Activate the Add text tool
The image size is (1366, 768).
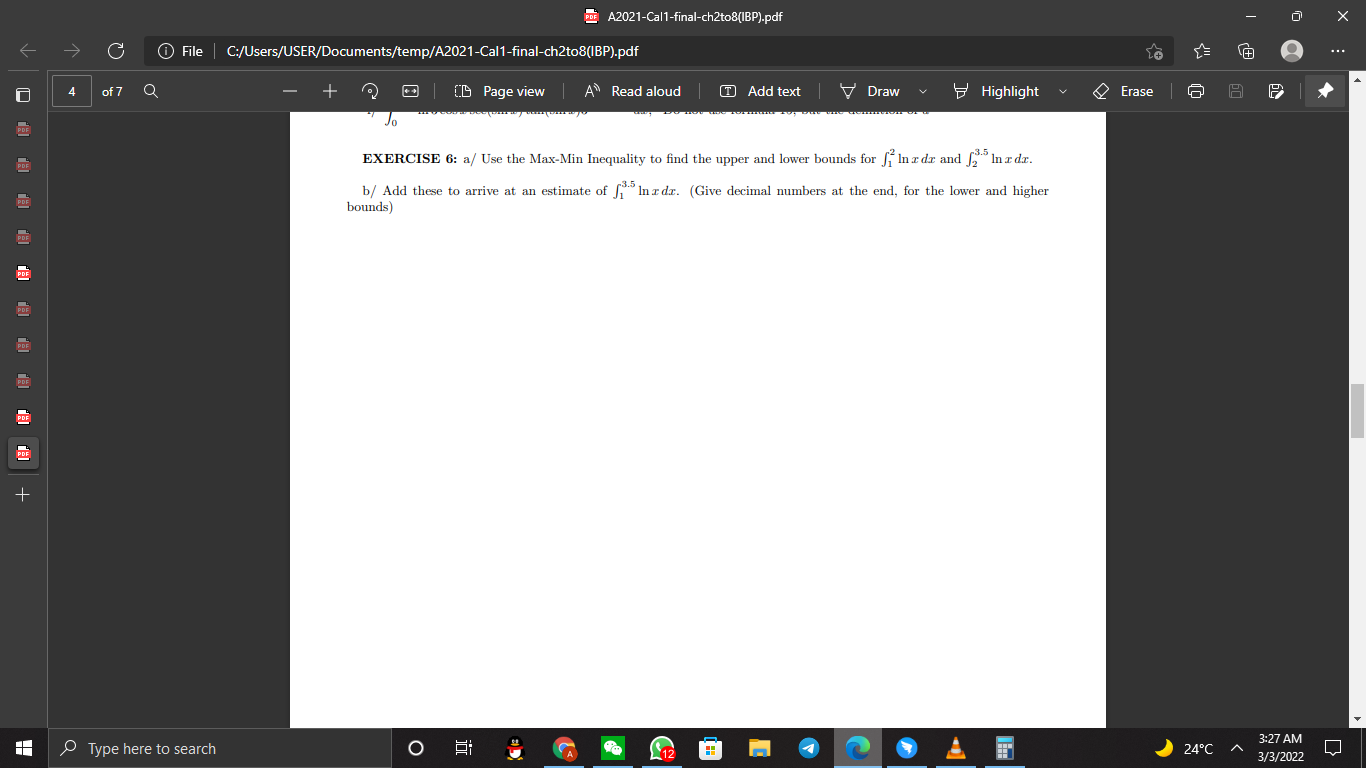point(760,91)
